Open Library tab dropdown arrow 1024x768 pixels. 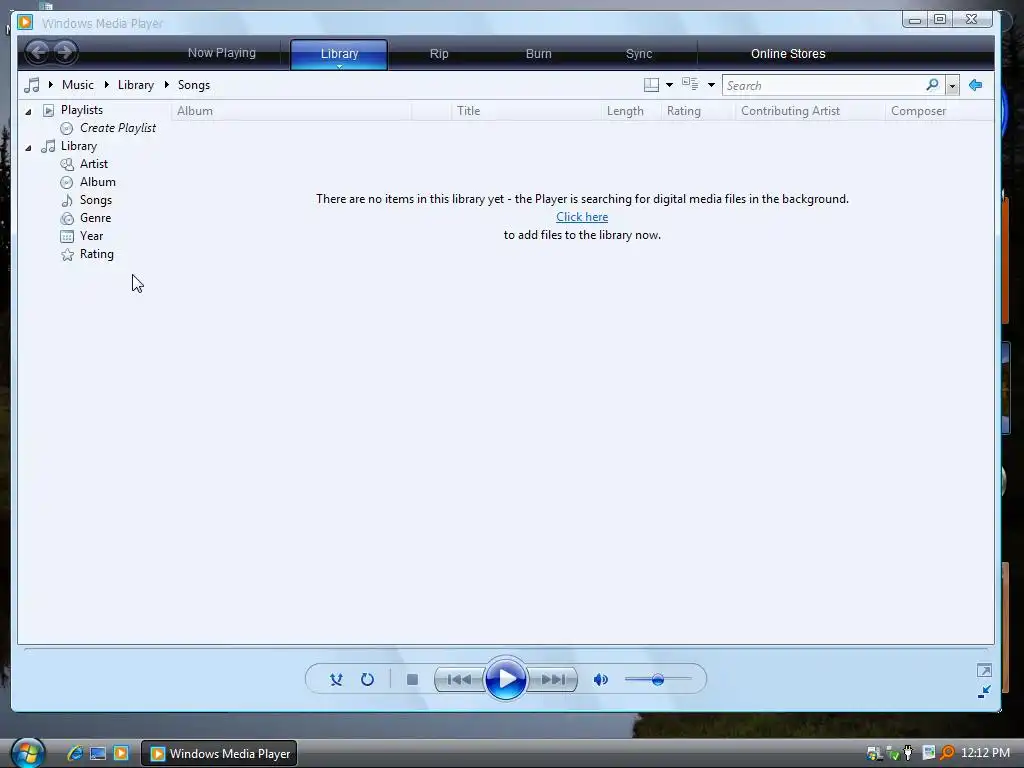[x=340, y=66]
